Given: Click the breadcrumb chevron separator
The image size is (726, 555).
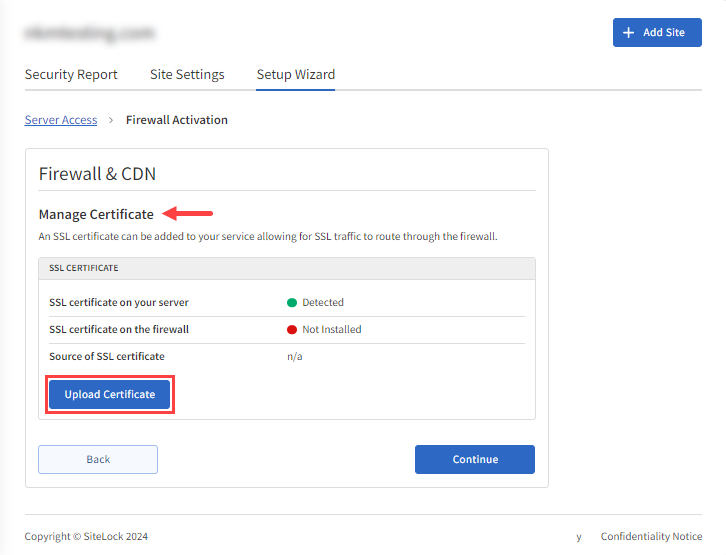Looking at the screenshot, I should pos(111,120).
